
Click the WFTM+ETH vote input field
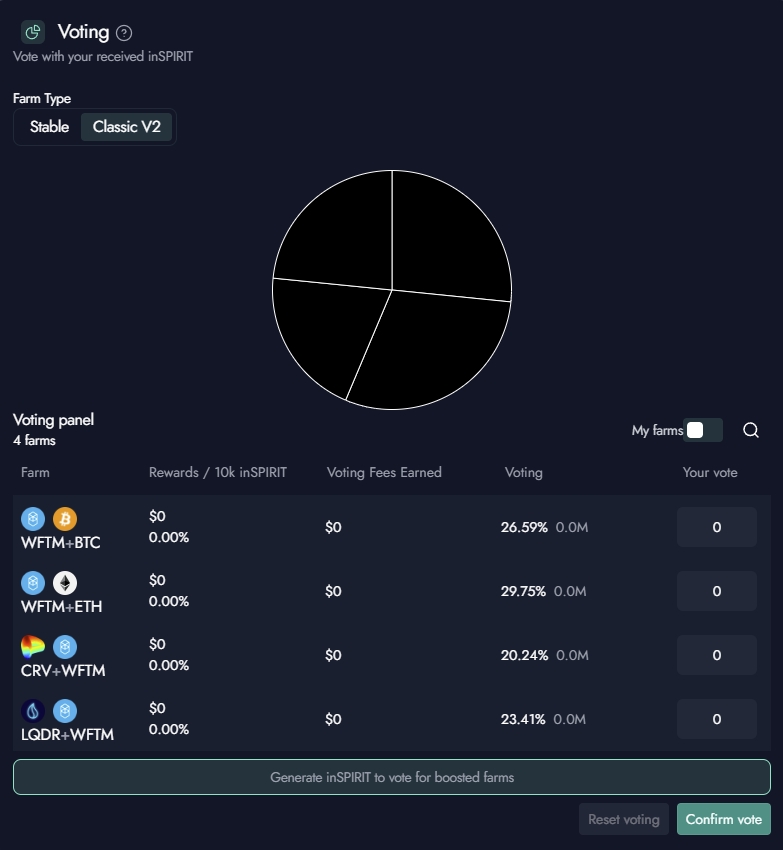point(716,591)
